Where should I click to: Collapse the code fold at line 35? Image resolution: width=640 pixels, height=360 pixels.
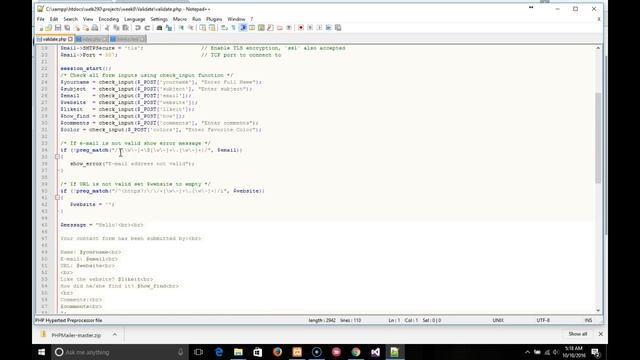tap(57, 157)
